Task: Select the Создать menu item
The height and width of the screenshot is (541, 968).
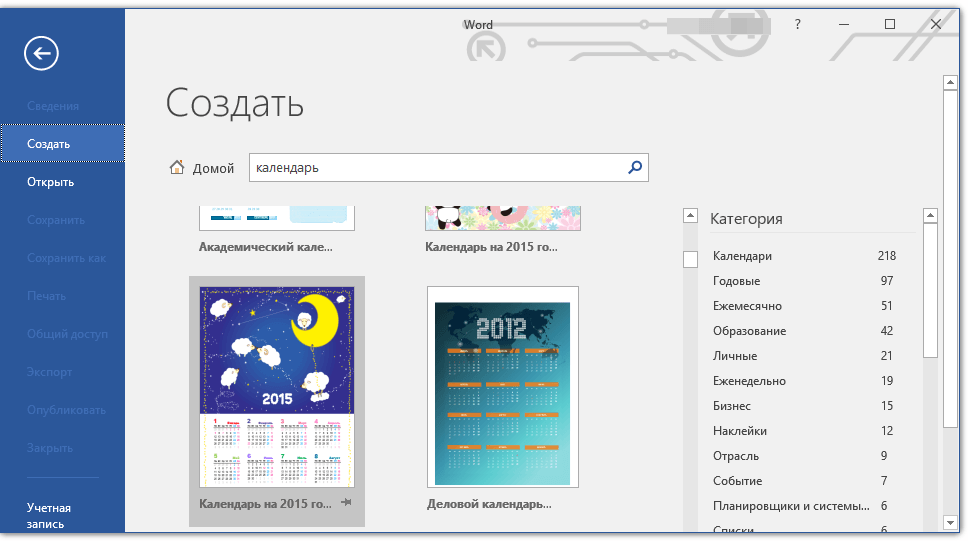Action: point(62,144)
